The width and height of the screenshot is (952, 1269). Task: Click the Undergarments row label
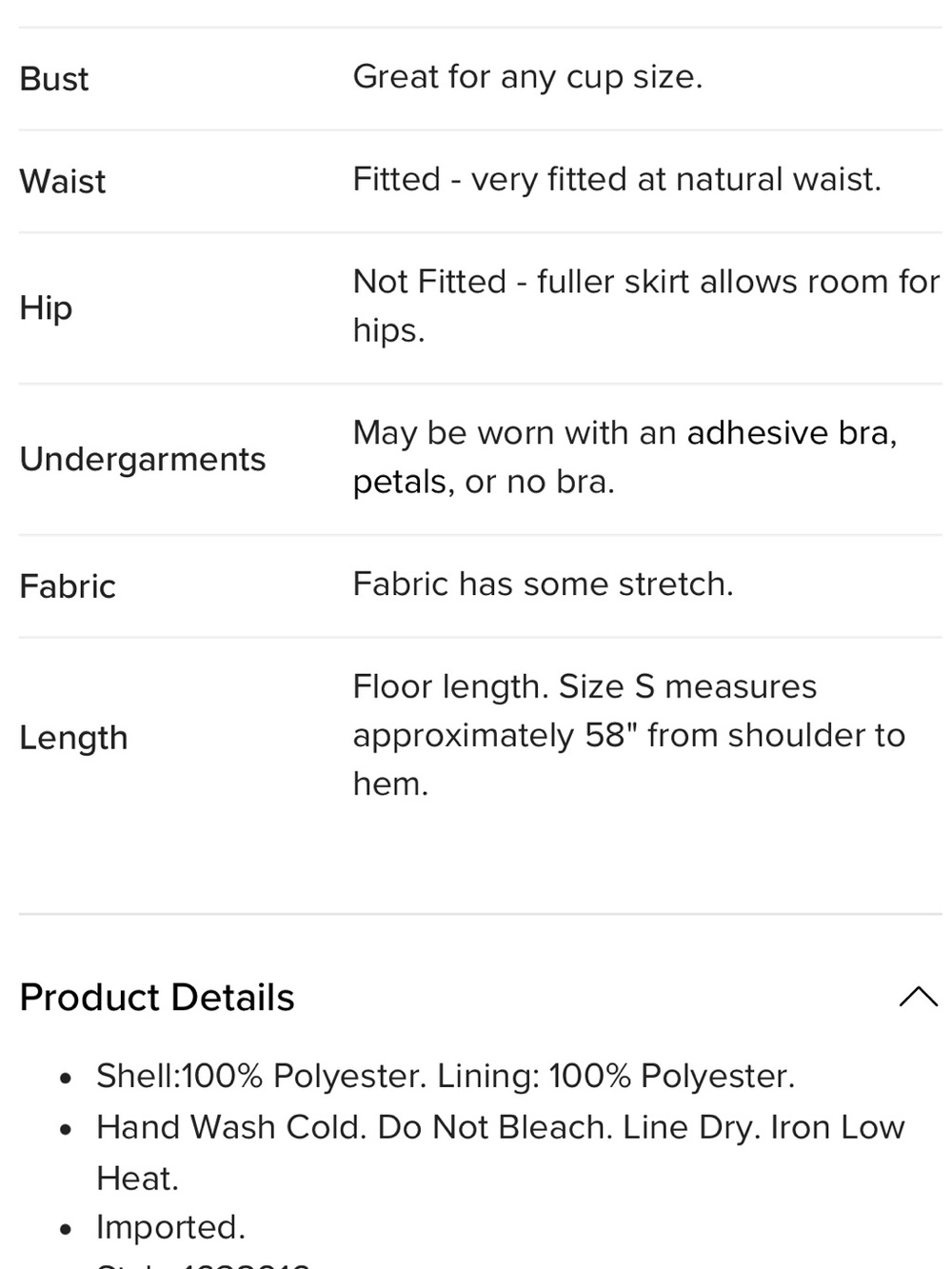pyautogui.click(x=143, y=459)
